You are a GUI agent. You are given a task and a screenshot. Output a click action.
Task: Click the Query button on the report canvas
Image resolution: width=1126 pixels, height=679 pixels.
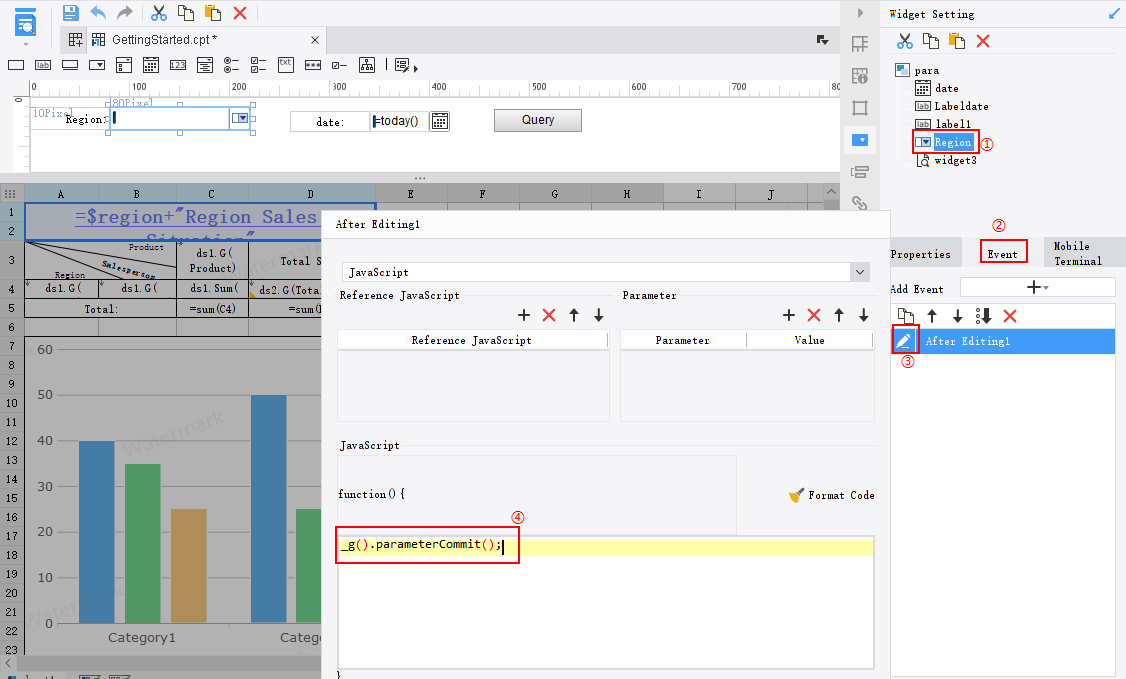pyautogui.click(x=537, y=120)
